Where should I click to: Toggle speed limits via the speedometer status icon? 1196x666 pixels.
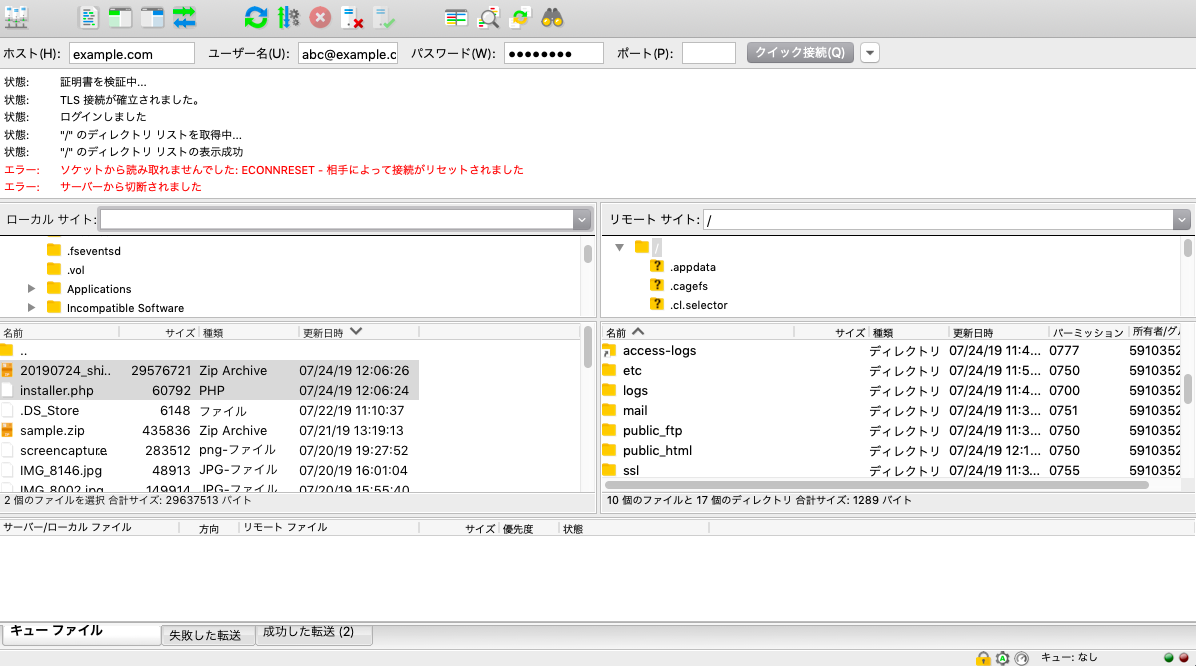[x=1021, y=658]
